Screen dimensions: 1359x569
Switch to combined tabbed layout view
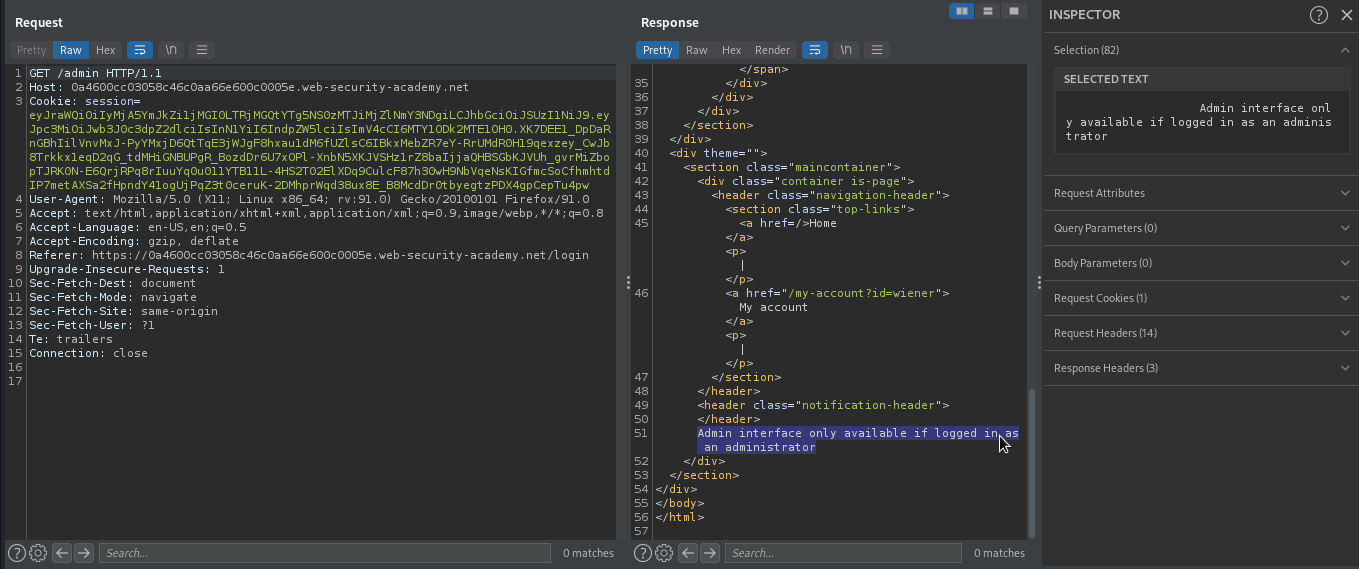(x=1014, y=11)
